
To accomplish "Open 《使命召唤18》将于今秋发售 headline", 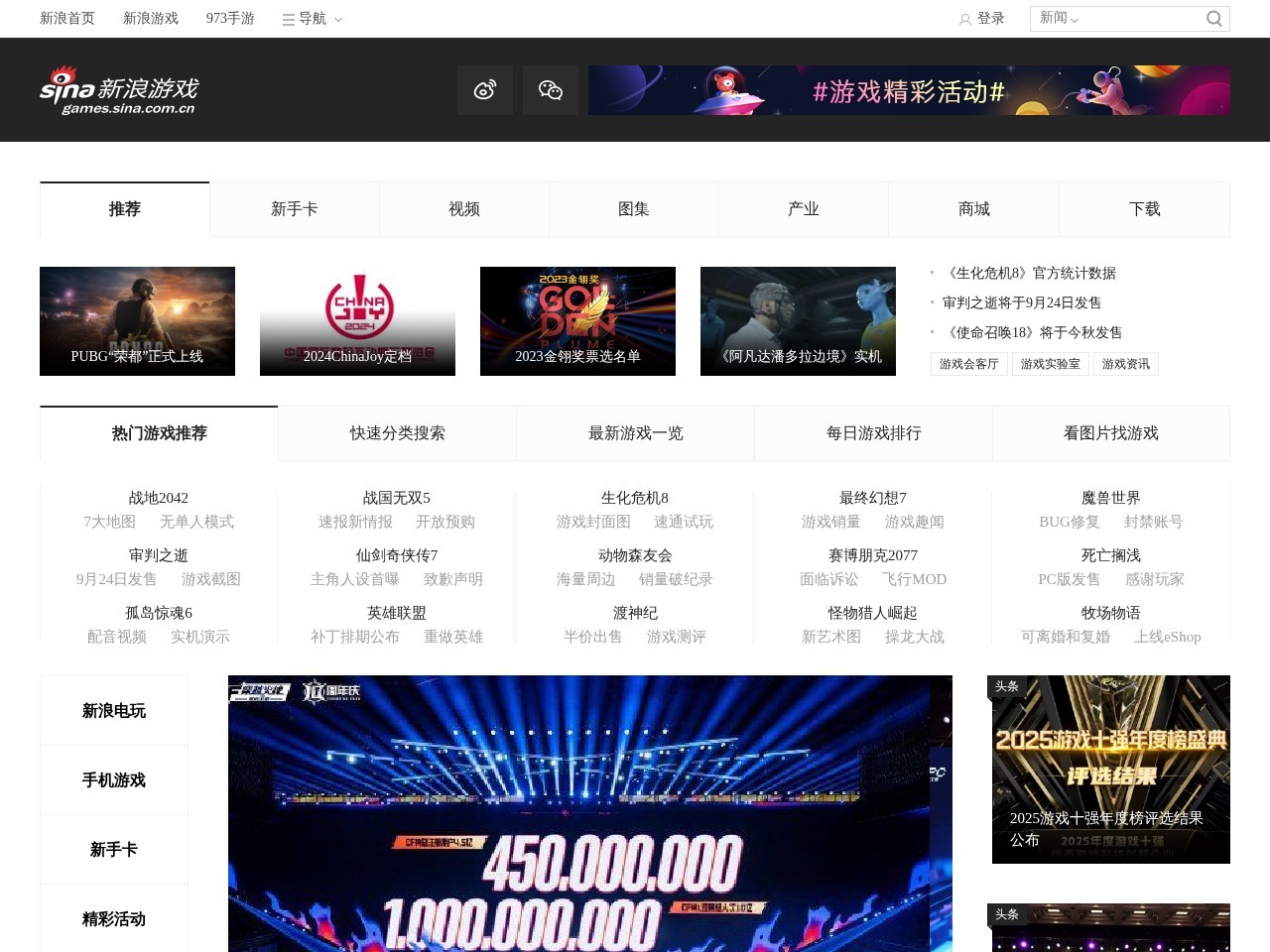I will [1032, 332].
